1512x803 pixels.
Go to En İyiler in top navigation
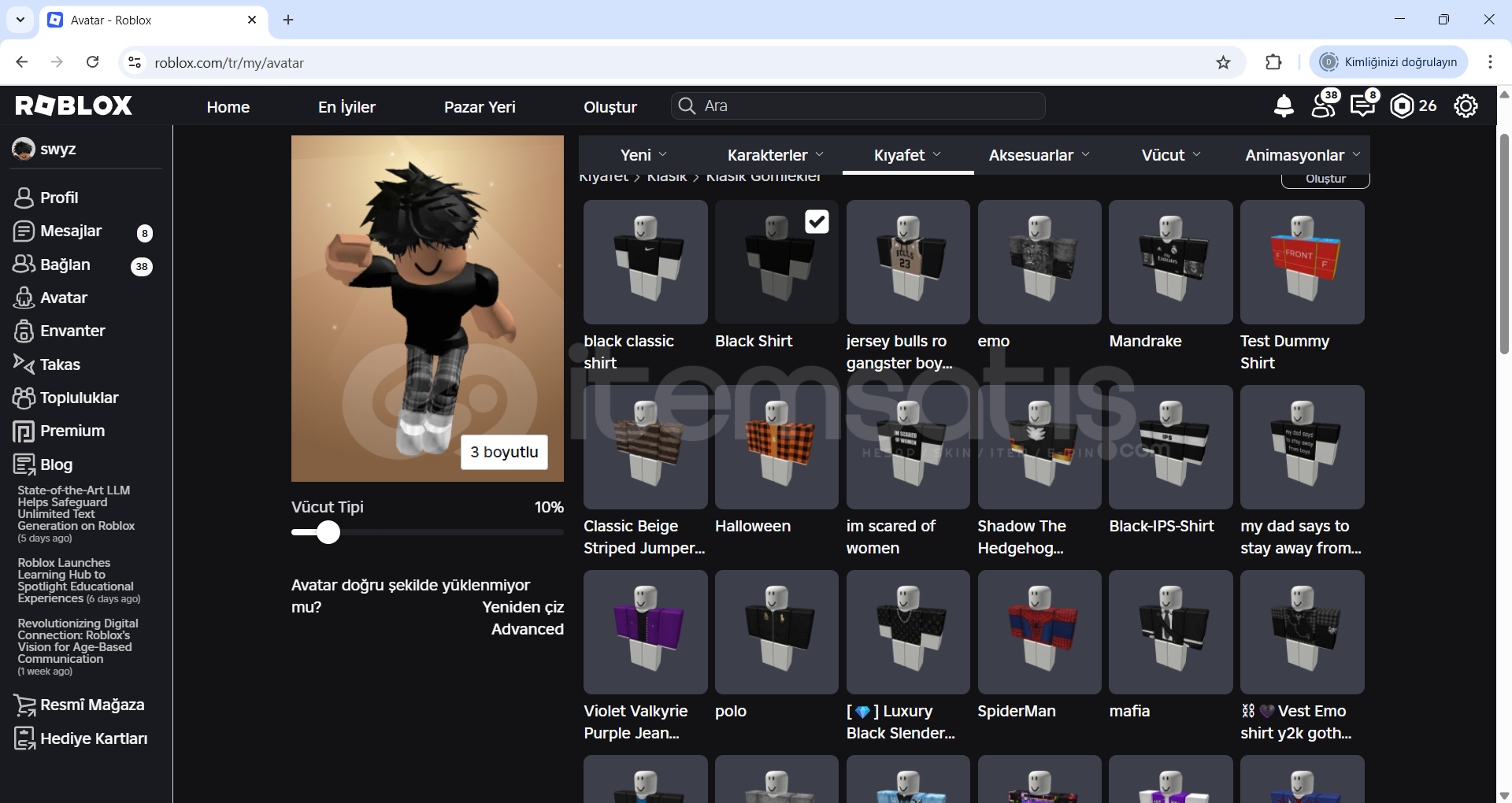pos(346,107)
